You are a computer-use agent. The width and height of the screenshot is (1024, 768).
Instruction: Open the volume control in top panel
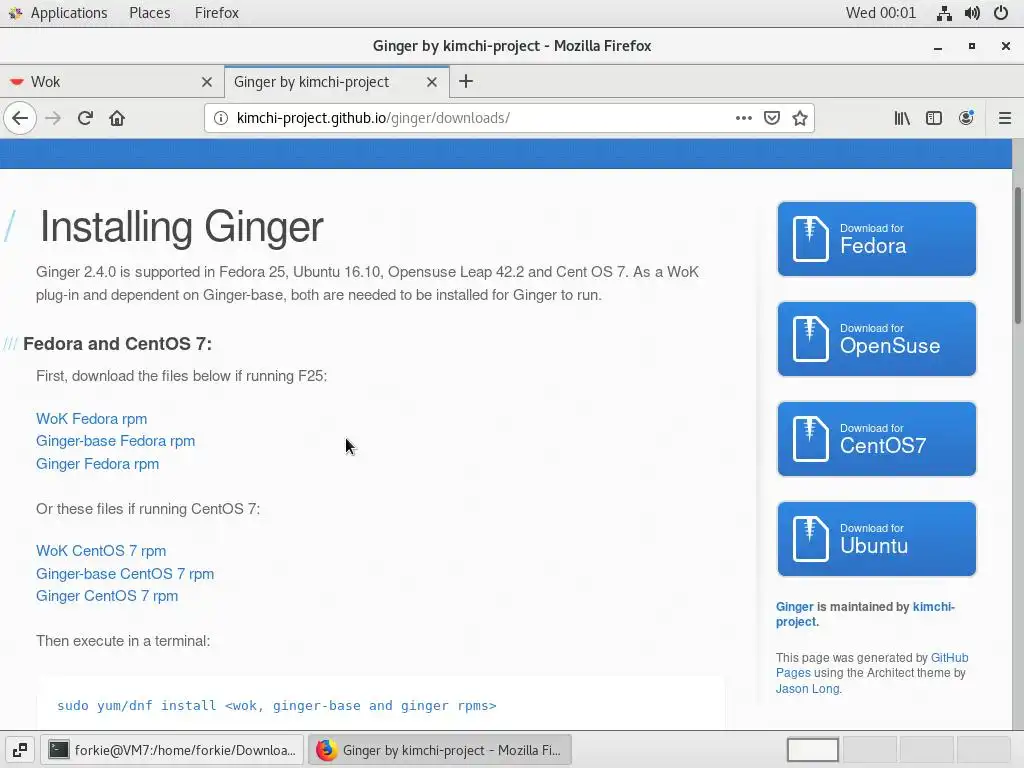click(x=972, y=13)
